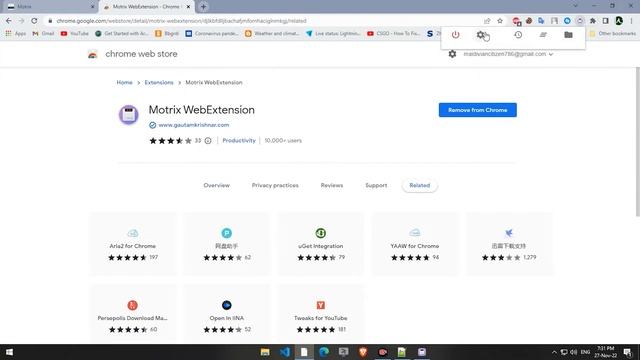The image size is (640, 360).
Task: Open Apps bookmark shortcut
Action: (x=16, y=33)
